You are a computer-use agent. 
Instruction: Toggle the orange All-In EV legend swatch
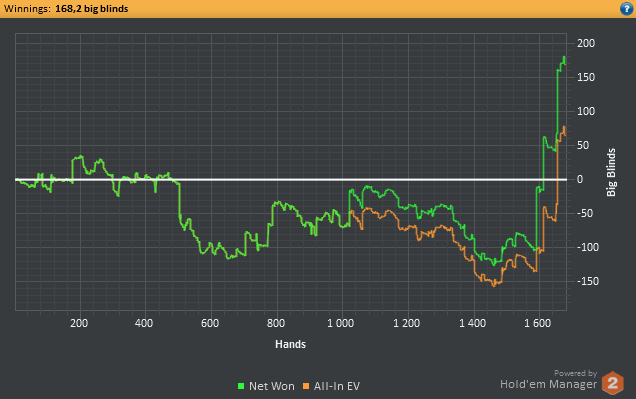point(306,386)
